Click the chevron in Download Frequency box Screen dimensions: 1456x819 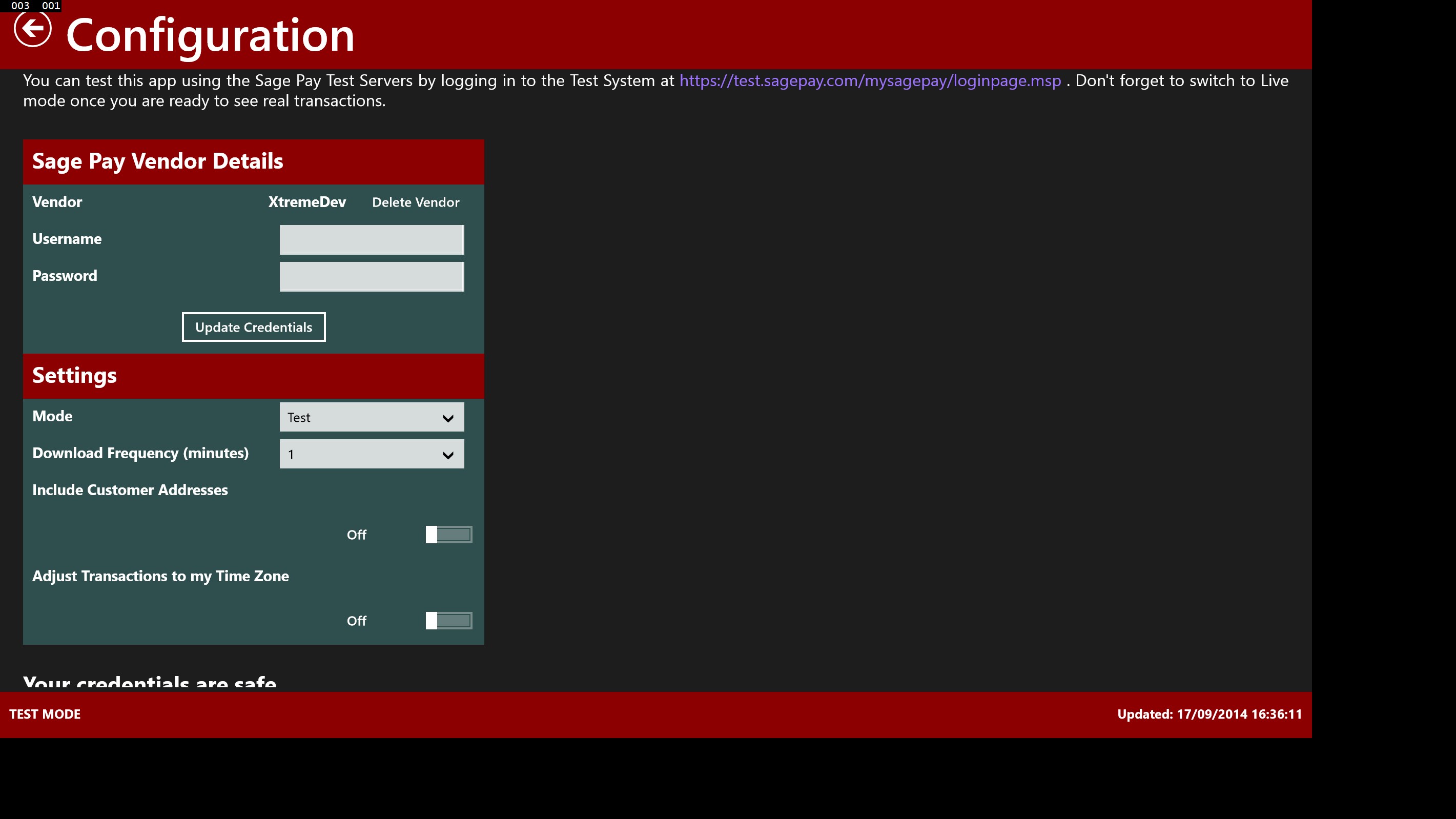point(447,456)
